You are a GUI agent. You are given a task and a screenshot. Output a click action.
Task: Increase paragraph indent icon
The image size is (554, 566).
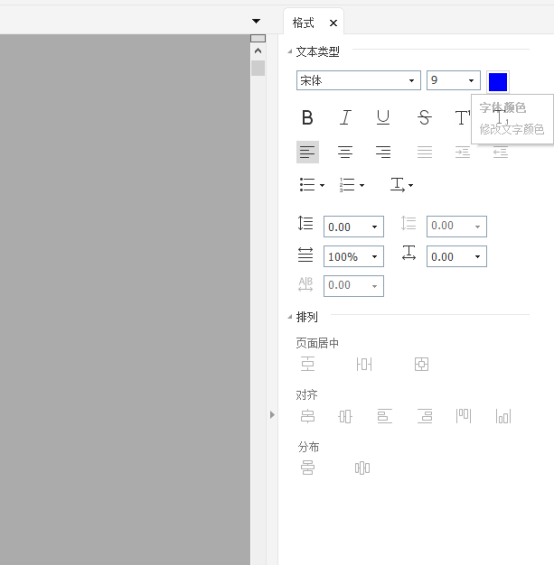pos(462,152)
